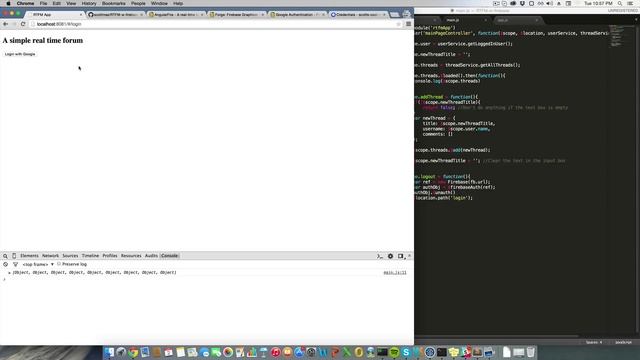
Task: Open the DevTools Network panel
Action: click(x=50, y=256)
